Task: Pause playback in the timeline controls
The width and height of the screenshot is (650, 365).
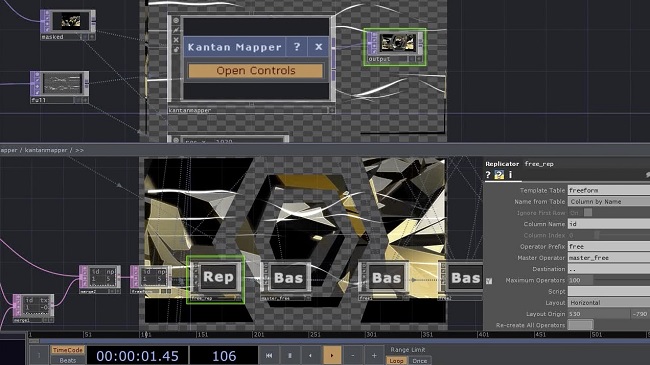Action: click(290, 355)
